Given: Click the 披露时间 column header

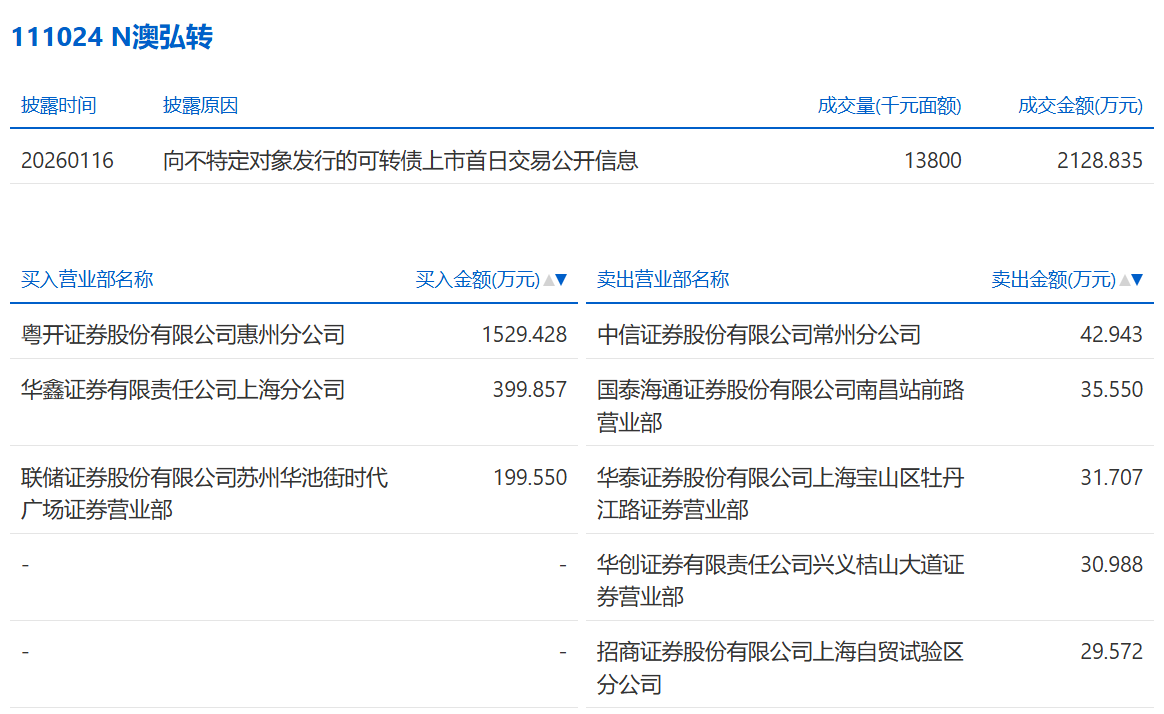Looking at the screenshot, I should 59,106.
